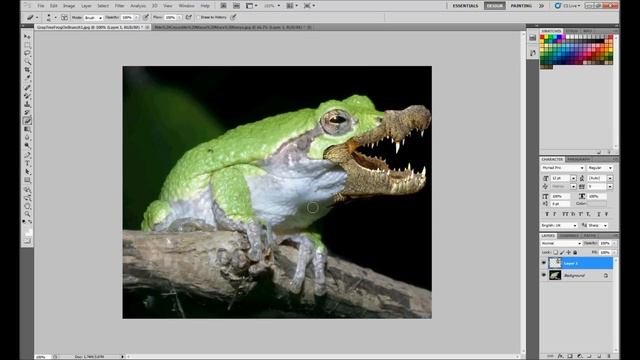Switch to the Paragraph tab
The image size is (640, 360).
[x=578, y=159]
